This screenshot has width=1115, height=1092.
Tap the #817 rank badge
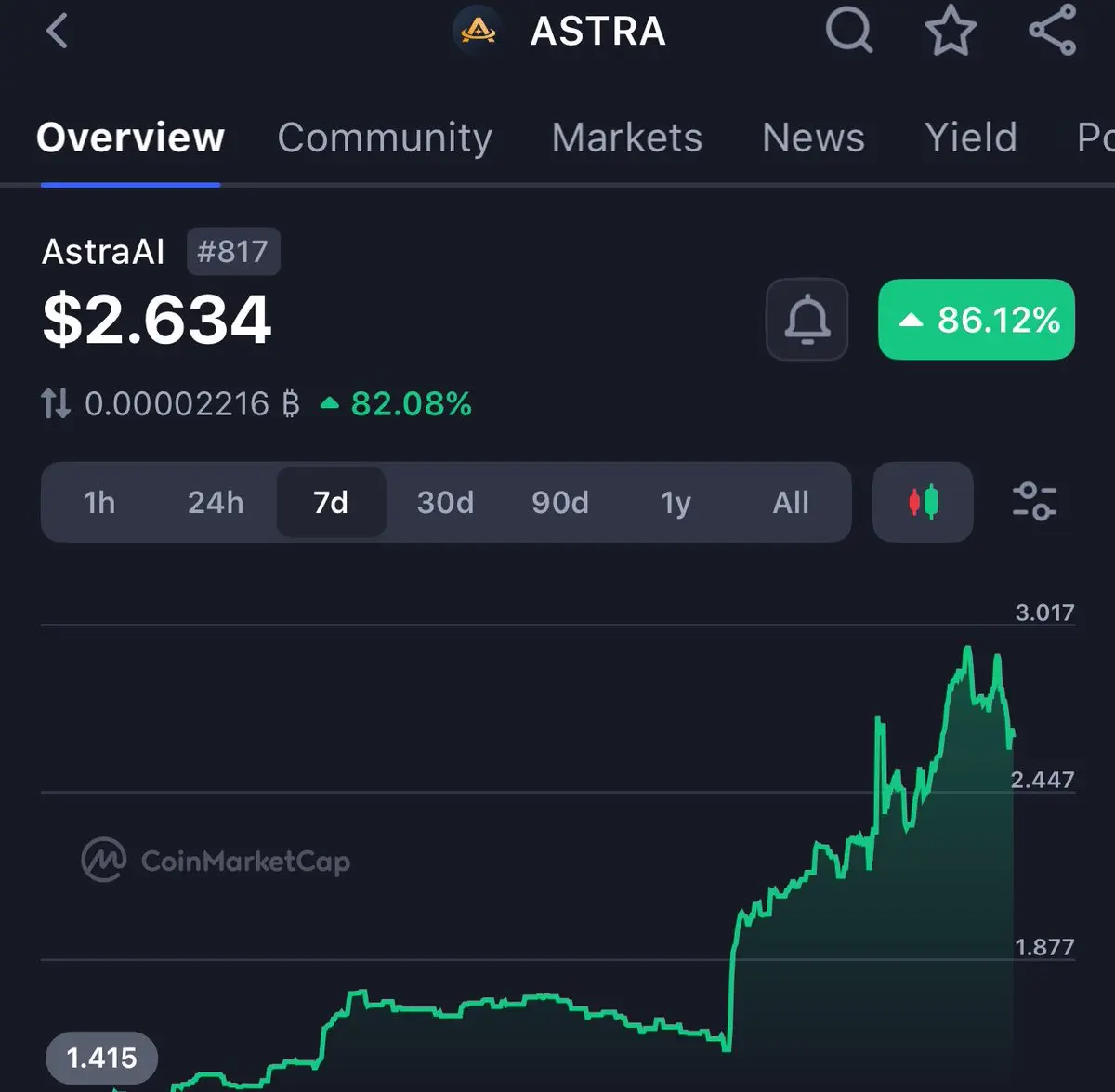(x=233, y=252)
